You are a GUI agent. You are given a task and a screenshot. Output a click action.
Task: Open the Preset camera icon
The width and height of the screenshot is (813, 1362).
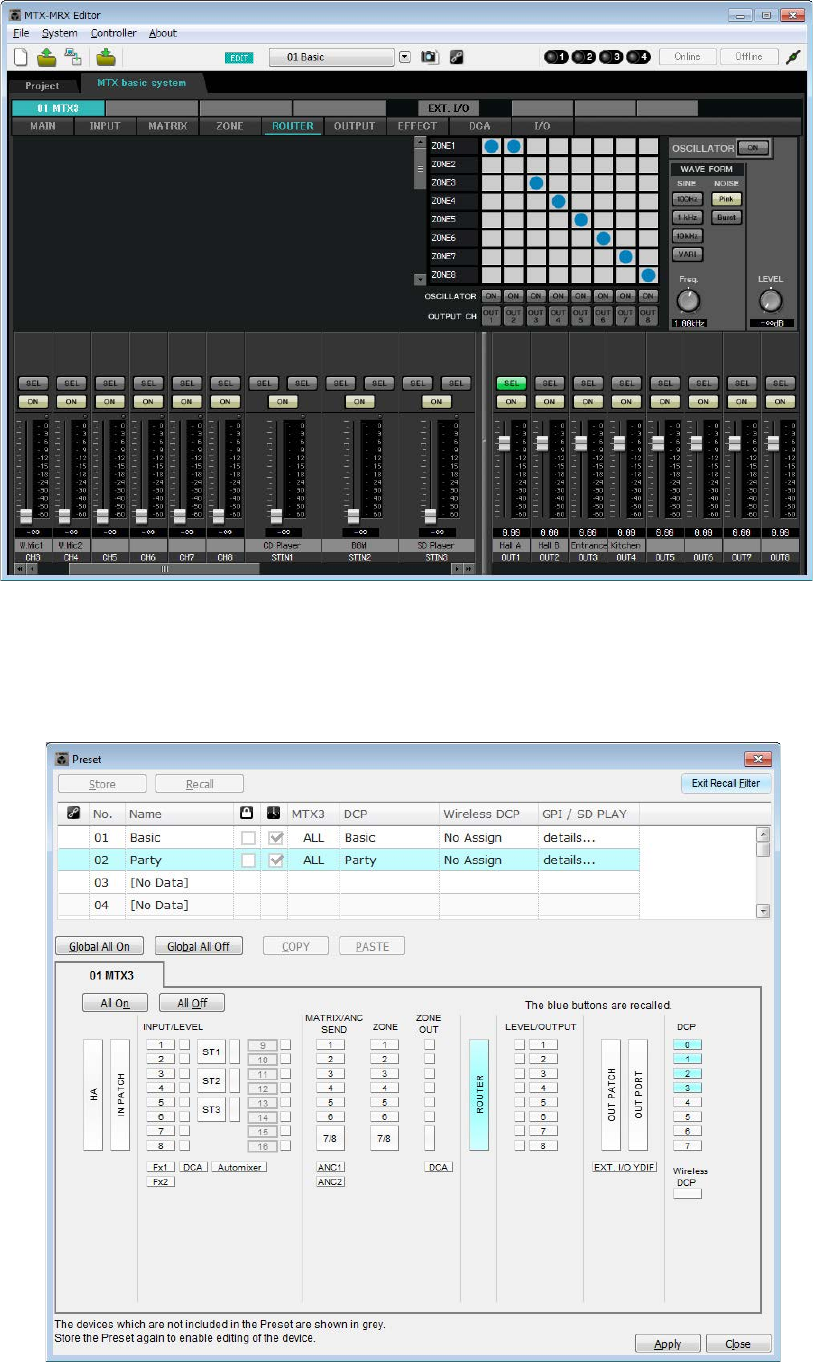tap(429, 57)
